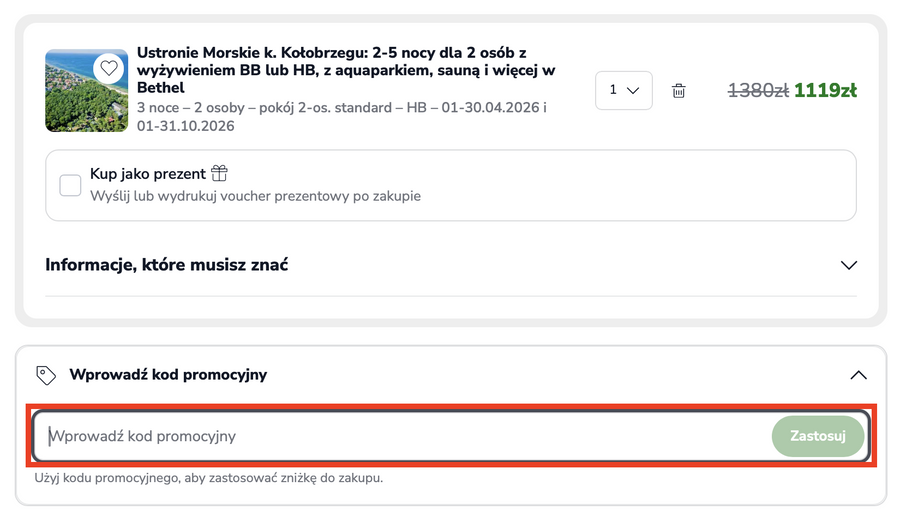
Task: Tick the Kup jako prezent checkbox
Action: click(x=70, y=185)
